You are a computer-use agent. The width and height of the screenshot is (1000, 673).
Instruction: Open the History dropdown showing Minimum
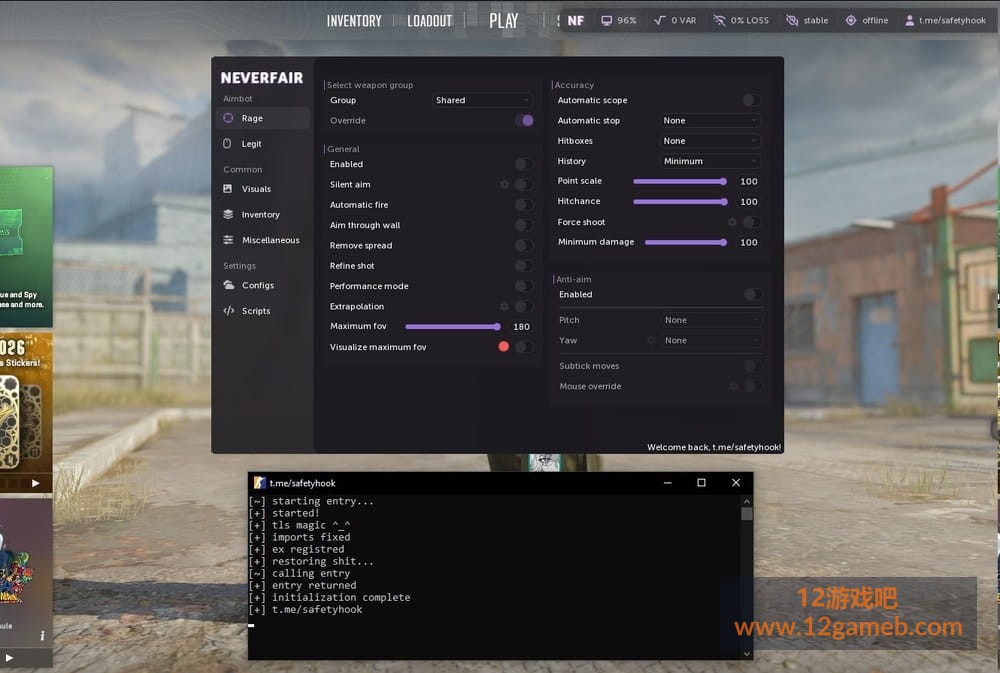pos(710,161)
